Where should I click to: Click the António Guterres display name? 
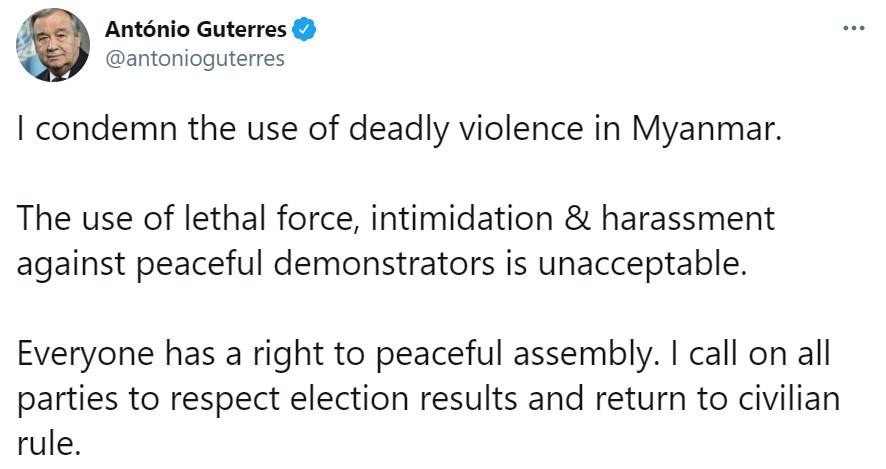tap(195, 30)
